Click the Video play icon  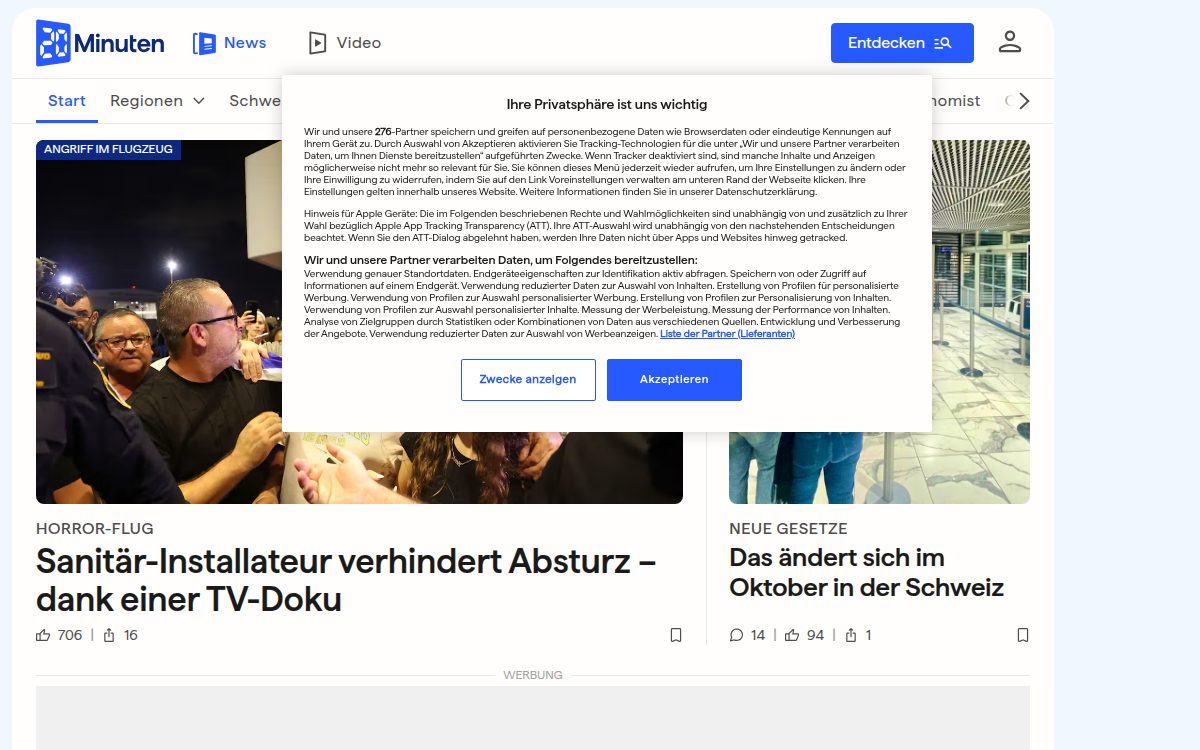click(x=318, y=43)
